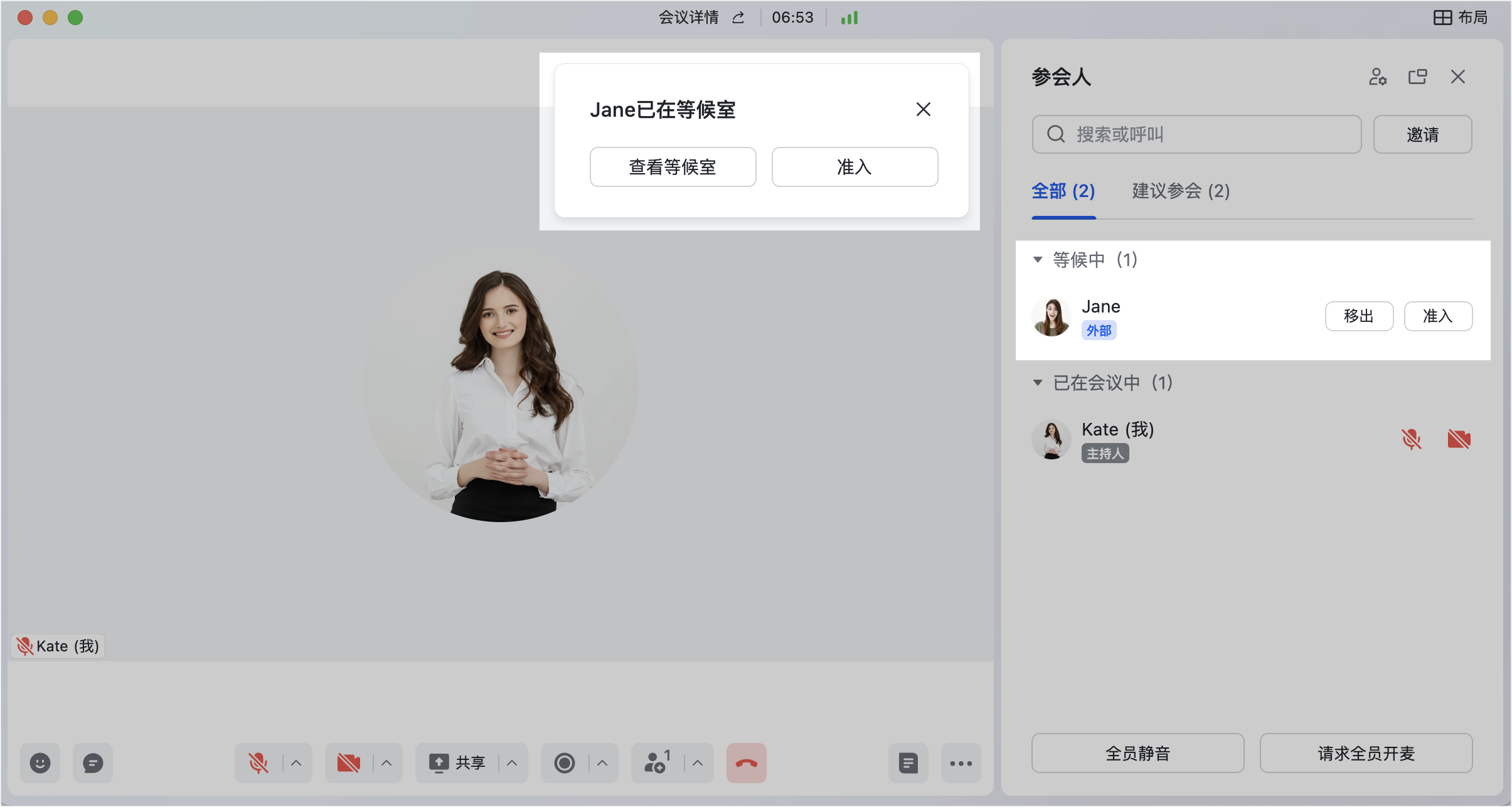
Task: Click the 主持人 host badge
Action: pos(1105,454)
